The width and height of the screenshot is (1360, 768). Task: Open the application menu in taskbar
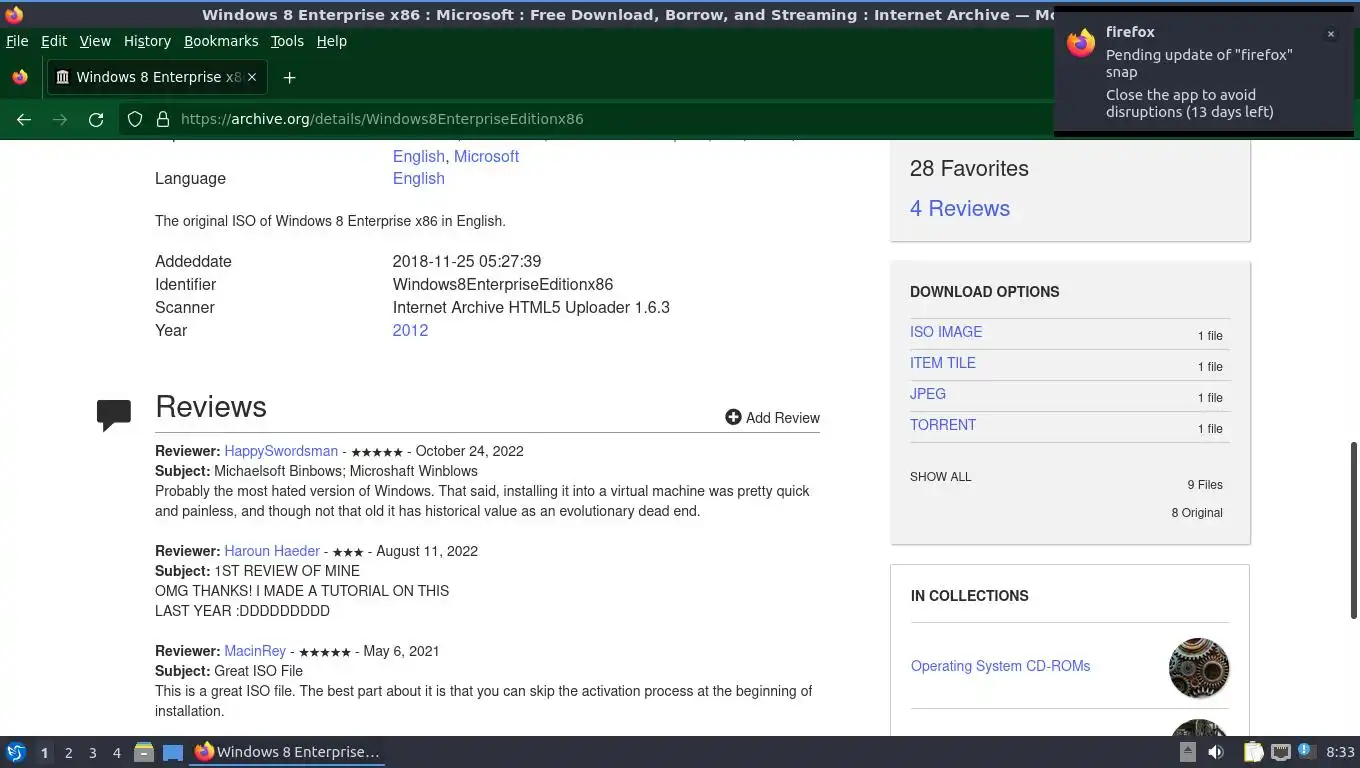tap(15, 752)
